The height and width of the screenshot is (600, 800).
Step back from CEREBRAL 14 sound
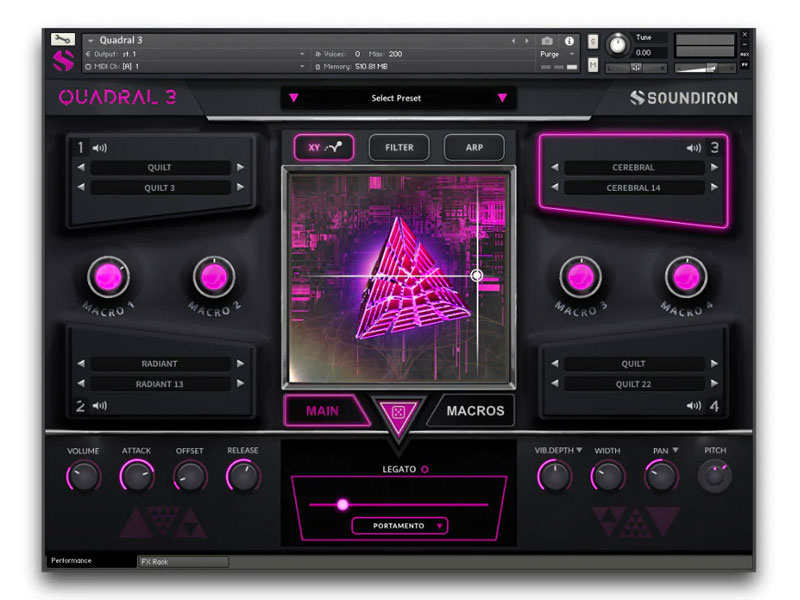[555, 187]
